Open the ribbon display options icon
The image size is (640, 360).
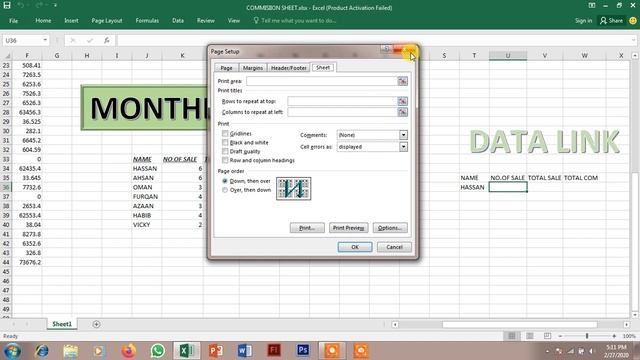click(x=591, y=5)
